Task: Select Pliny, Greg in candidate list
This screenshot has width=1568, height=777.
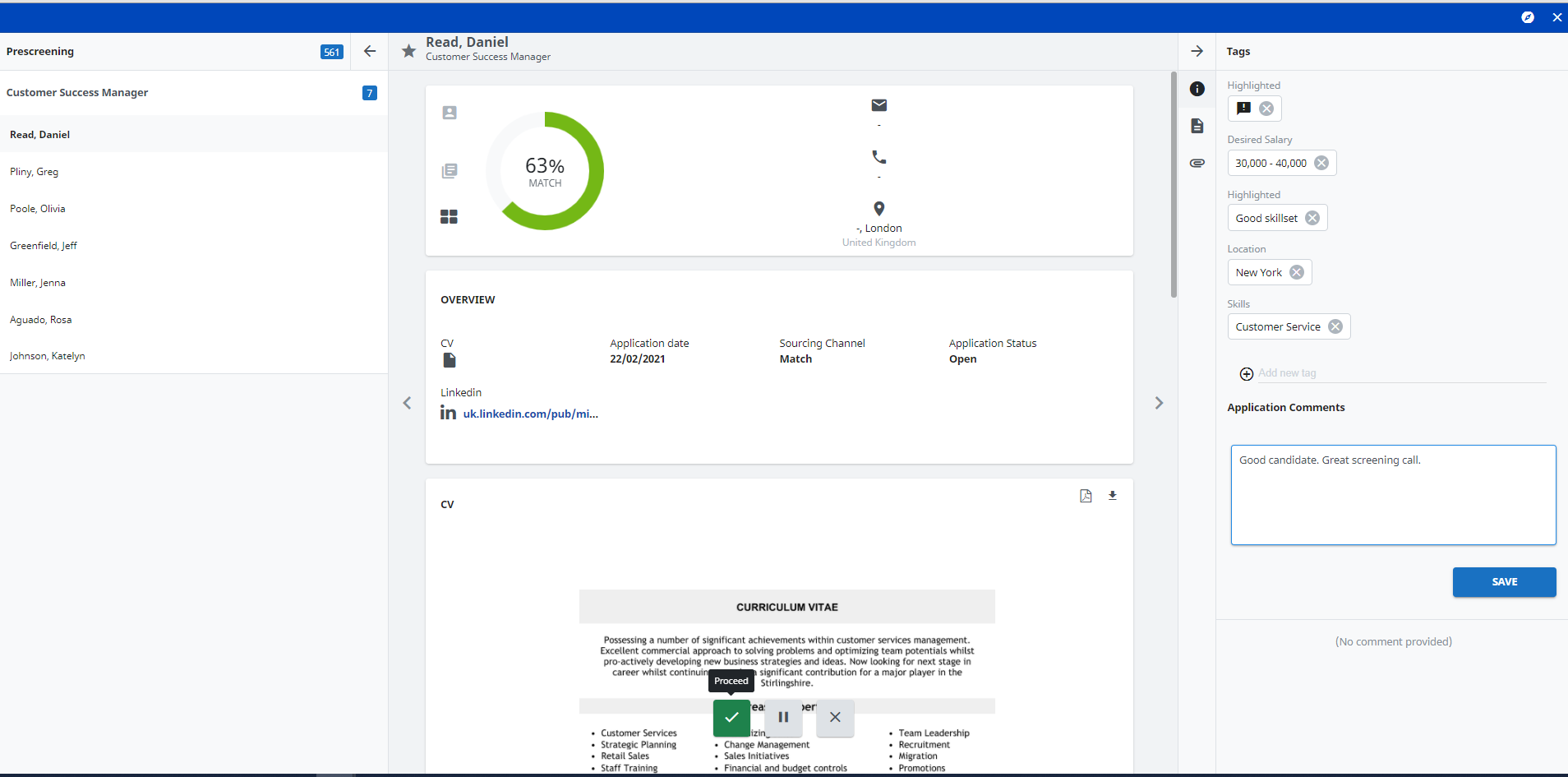Action: click(x=194, y=171)
